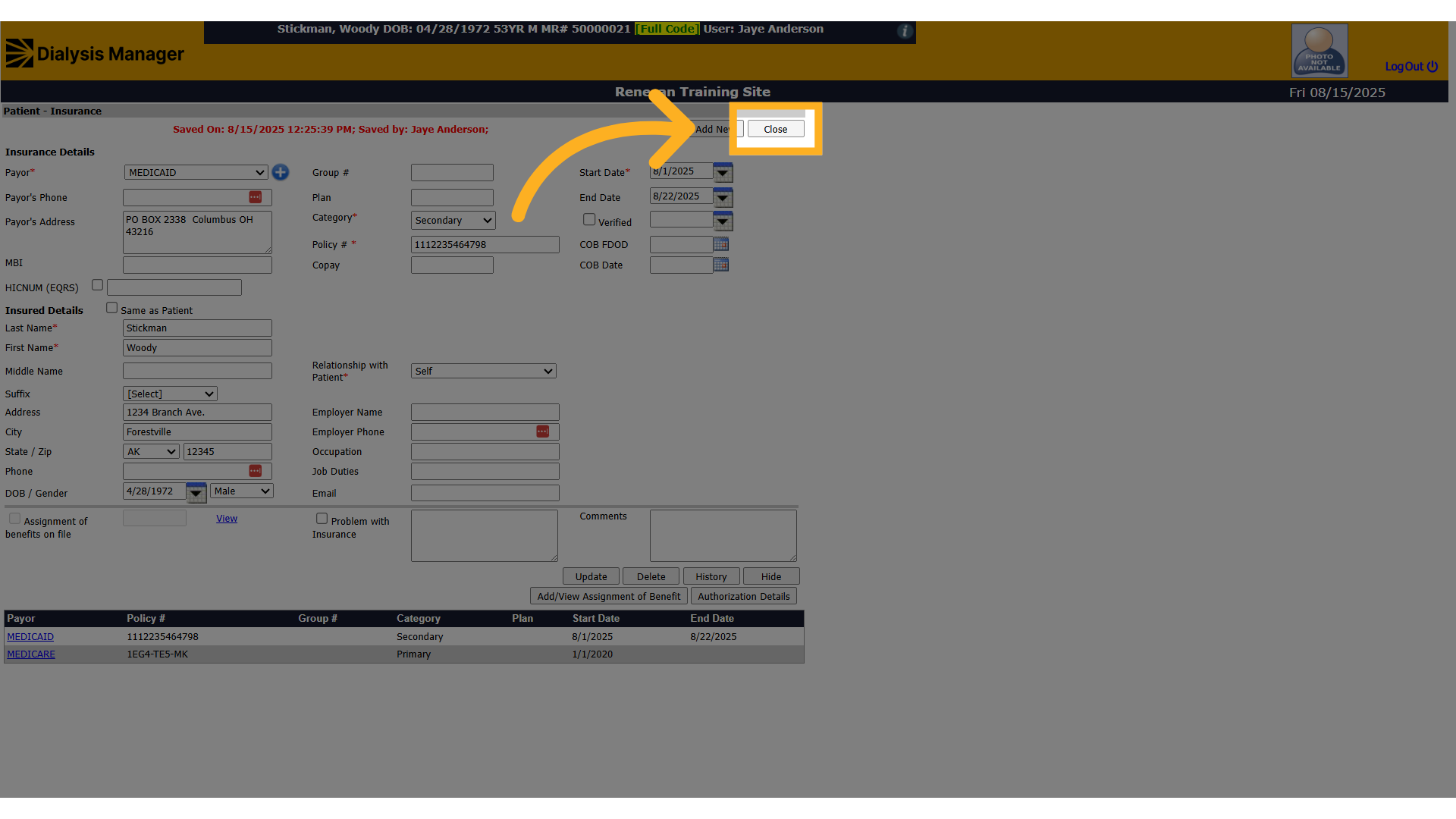Click the Close button
1456x819 pixels.
pos(776,129)
